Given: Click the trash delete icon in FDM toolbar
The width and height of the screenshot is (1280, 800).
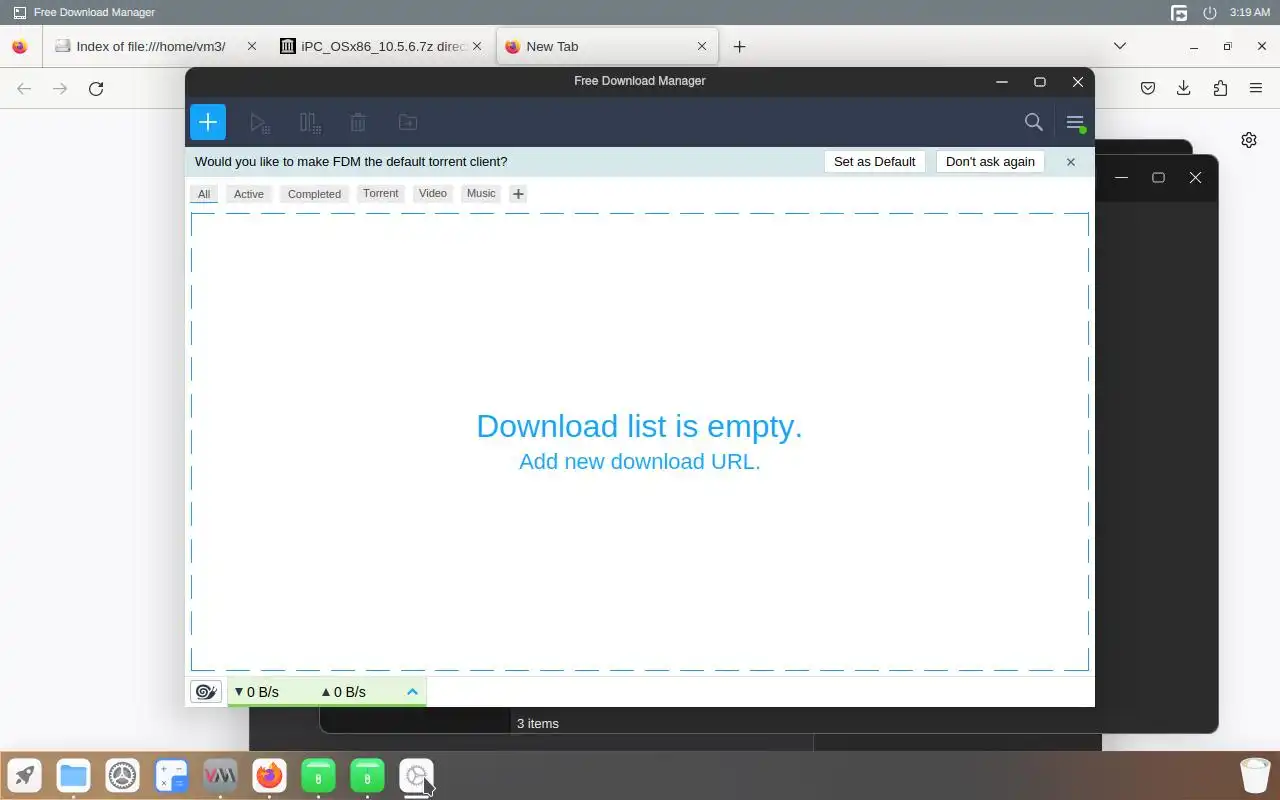Looking at the screenshot, I should (358, 123).
